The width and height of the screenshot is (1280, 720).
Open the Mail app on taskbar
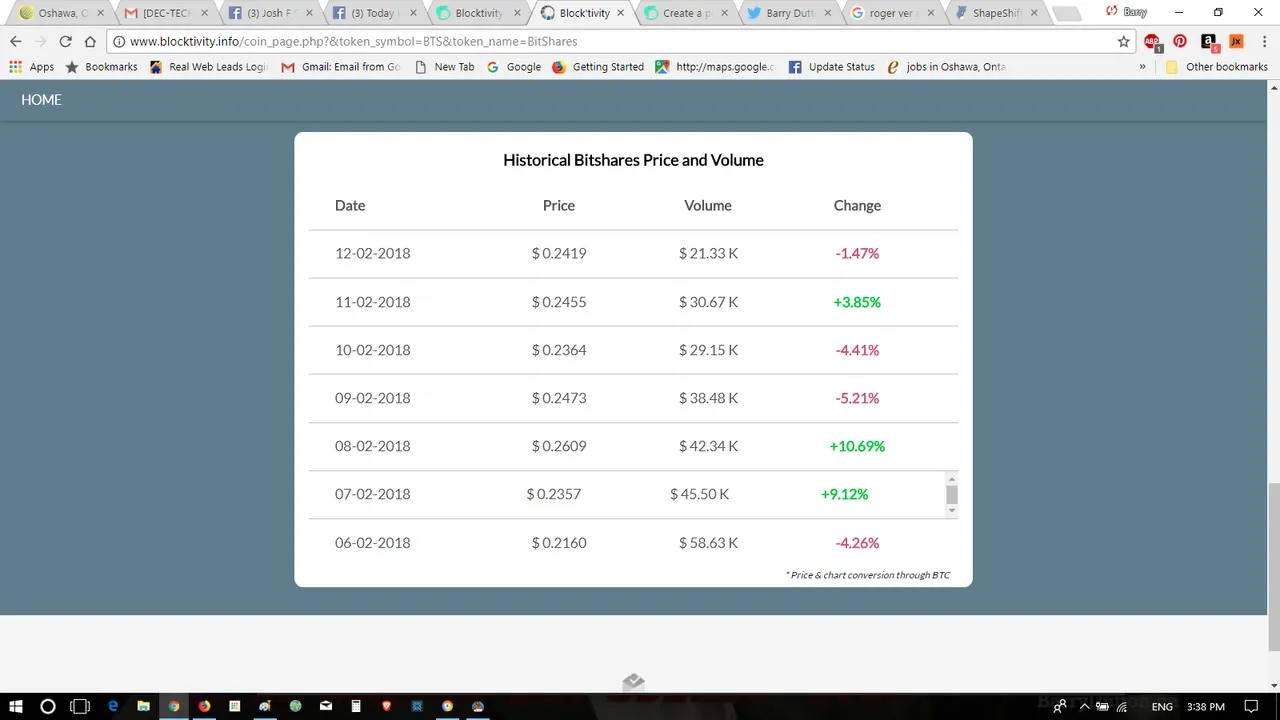click(x=325, y=706)
